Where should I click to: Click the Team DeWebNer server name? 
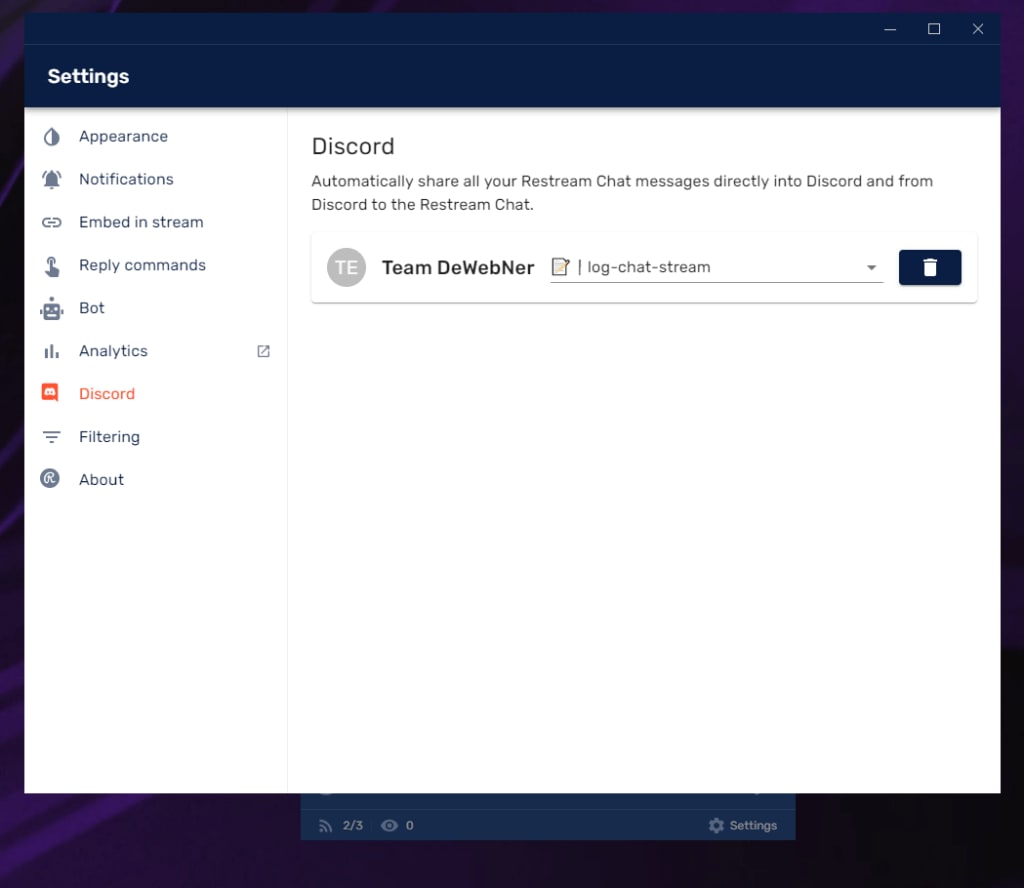[458, 268]
